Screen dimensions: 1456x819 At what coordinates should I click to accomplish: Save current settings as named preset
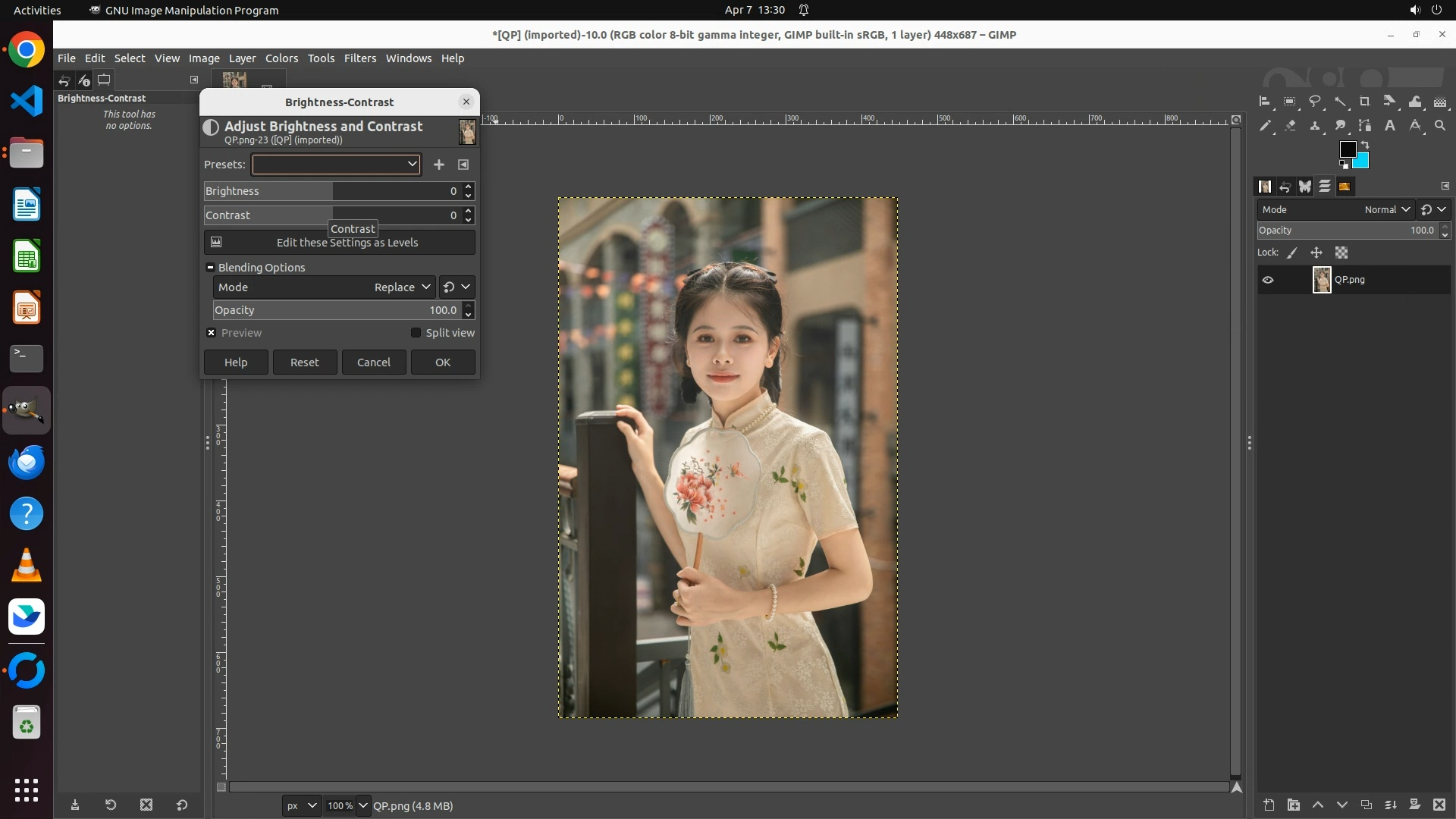[438, 165]
